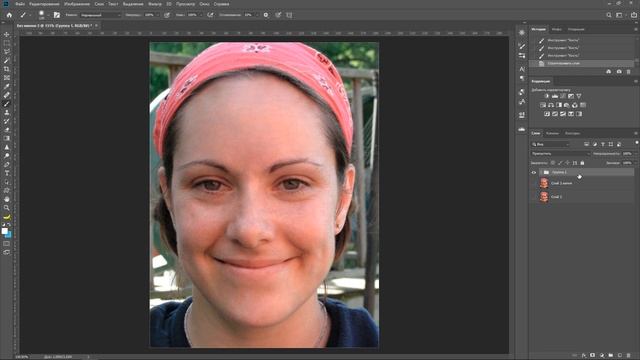Viewport: 640px width, 360px height.
Task: Select the Crop tool
Action: tap(7, 69)
